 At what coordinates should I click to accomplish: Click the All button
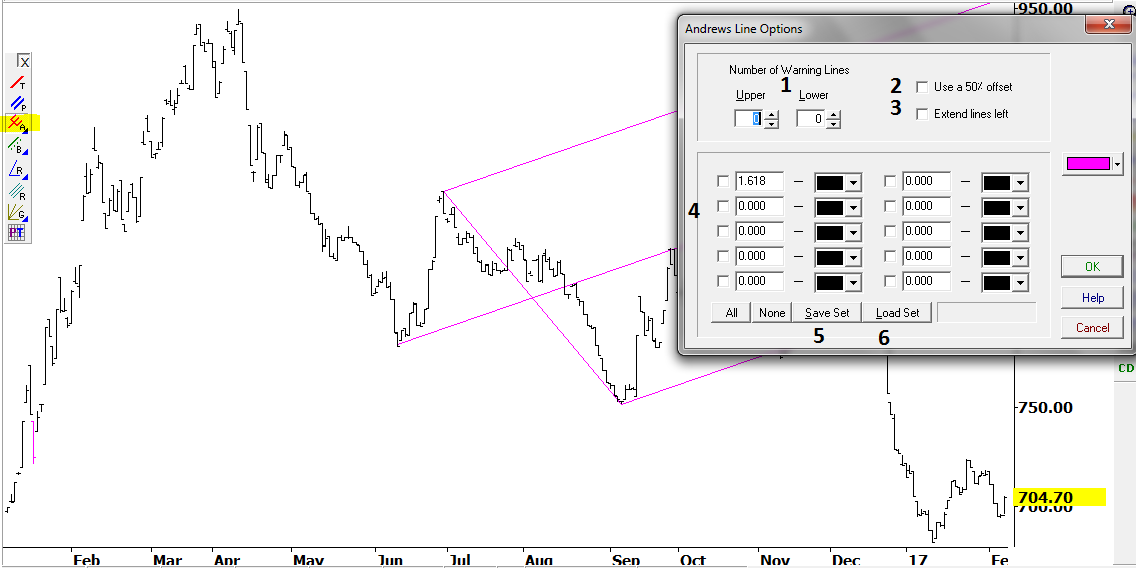731,313
